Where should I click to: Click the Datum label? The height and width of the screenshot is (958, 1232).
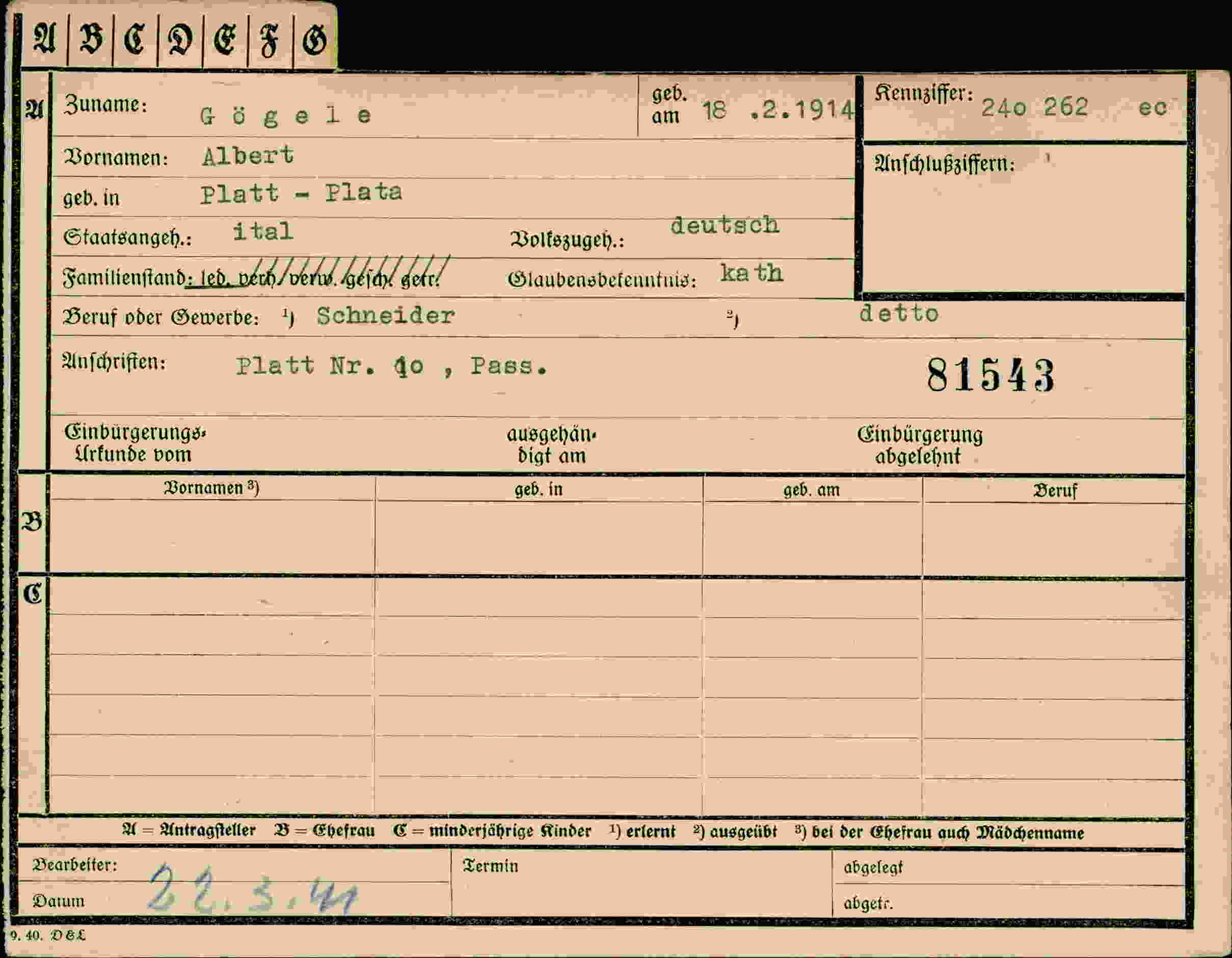click(x=59, y=901)
